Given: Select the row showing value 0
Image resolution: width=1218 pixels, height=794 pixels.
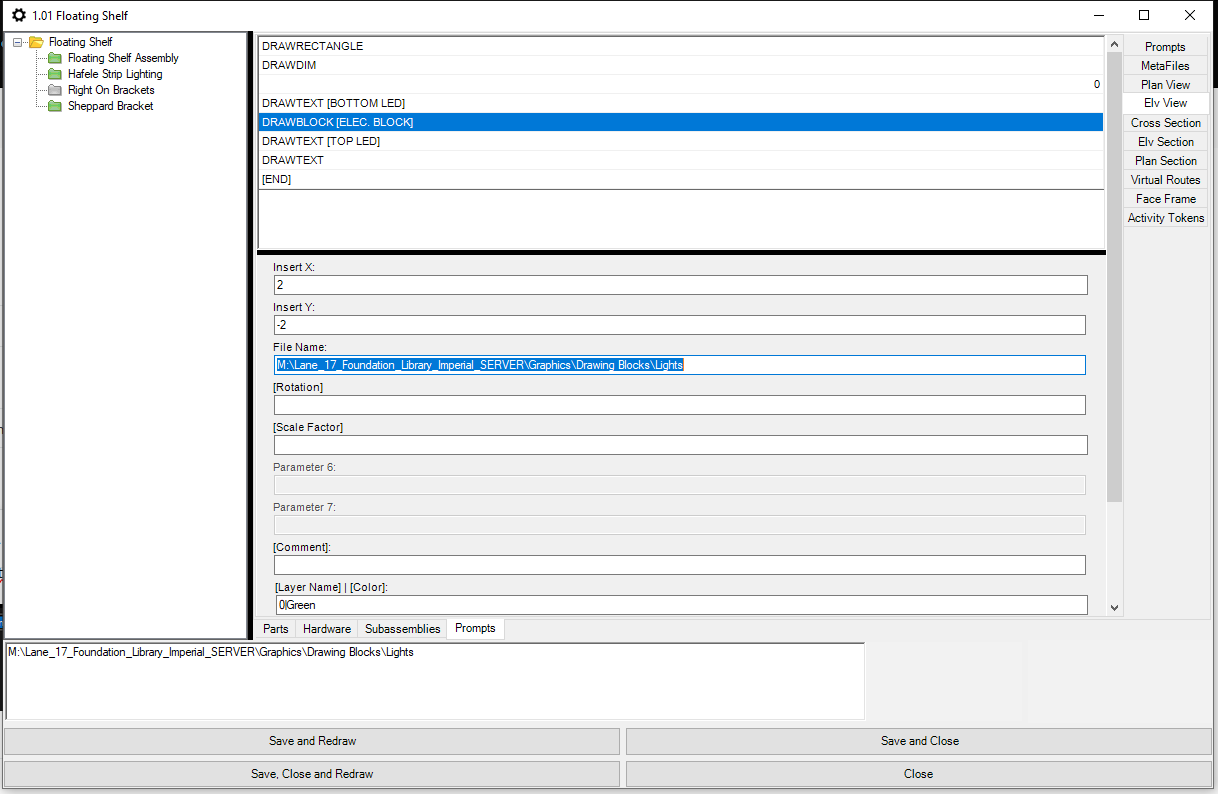Looking at the screenshot, I should [x=681, y=84].
